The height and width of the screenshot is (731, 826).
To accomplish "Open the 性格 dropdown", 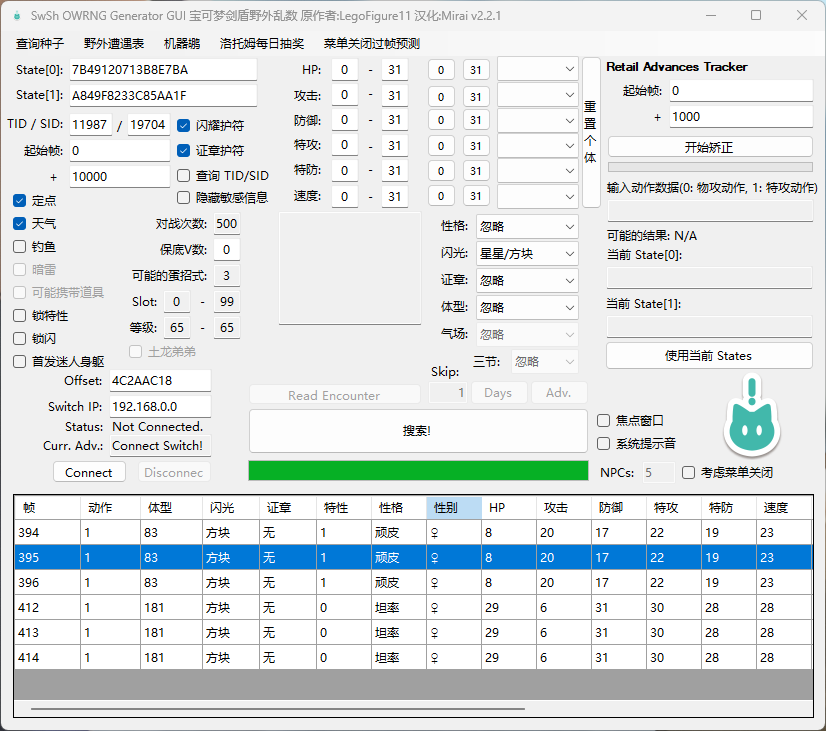I will pos(527,226).
